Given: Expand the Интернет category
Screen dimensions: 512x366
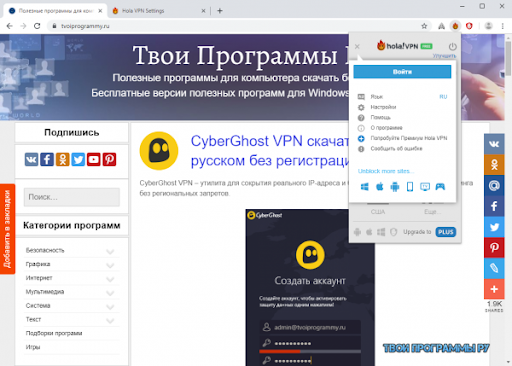Looking at the screenshot, I should 110,279.
